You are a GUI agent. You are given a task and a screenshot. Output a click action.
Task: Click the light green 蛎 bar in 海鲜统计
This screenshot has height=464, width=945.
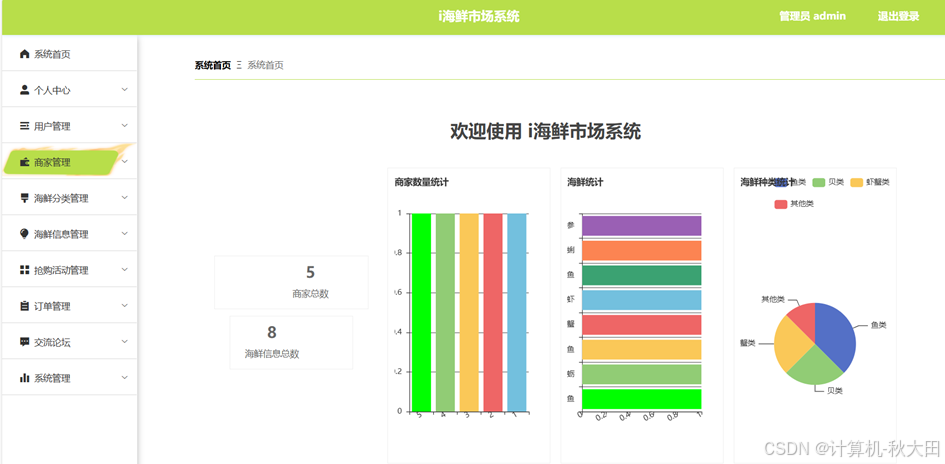[x=641, y=374]
